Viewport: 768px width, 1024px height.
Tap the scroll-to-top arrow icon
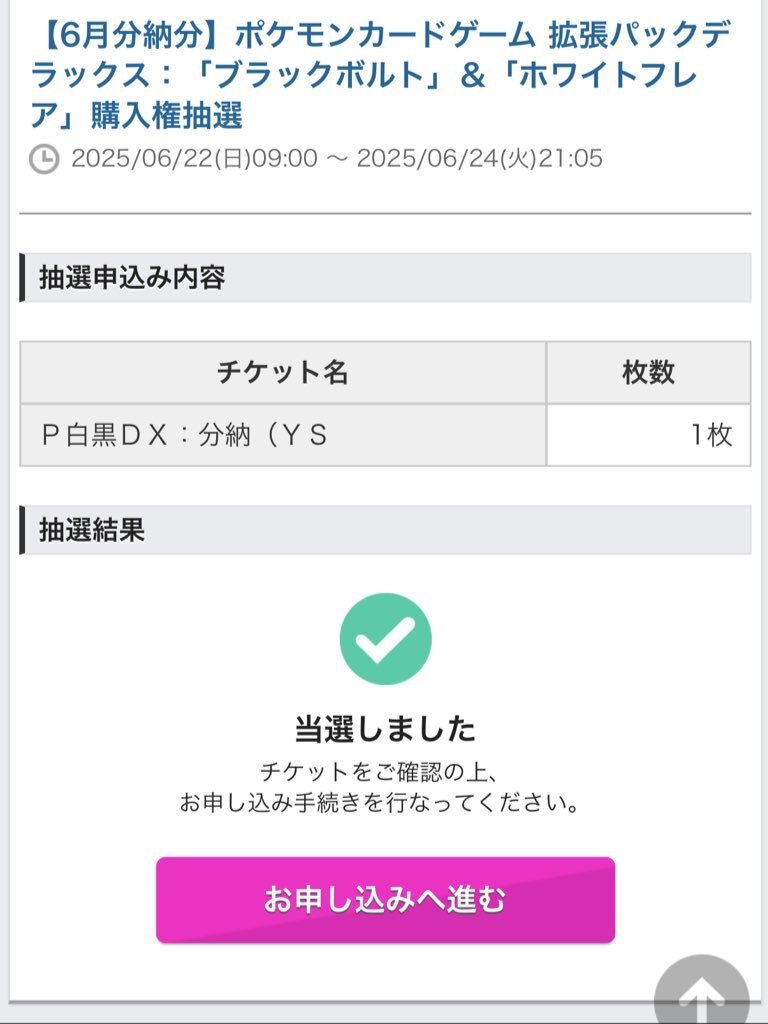pyautogui.click(x=701, y=991)
